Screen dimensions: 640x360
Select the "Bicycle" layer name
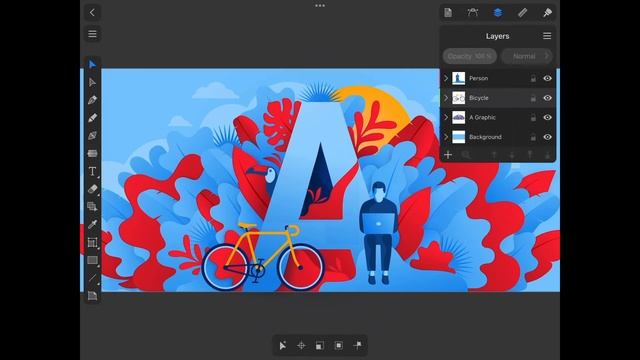click(479, 98)
